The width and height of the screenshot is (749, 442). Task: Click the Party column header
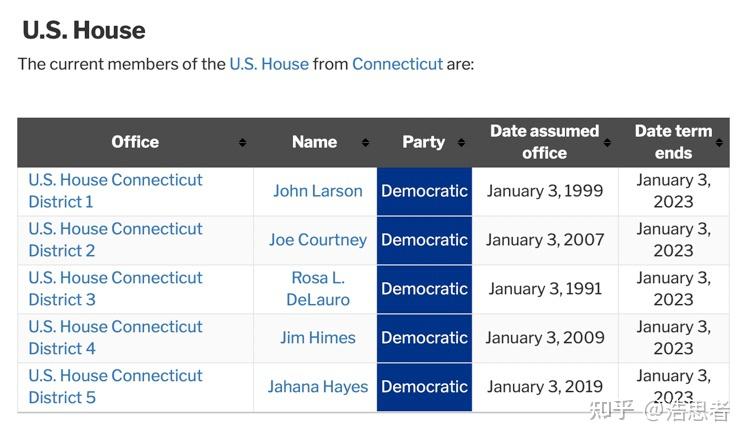(423, 142)
